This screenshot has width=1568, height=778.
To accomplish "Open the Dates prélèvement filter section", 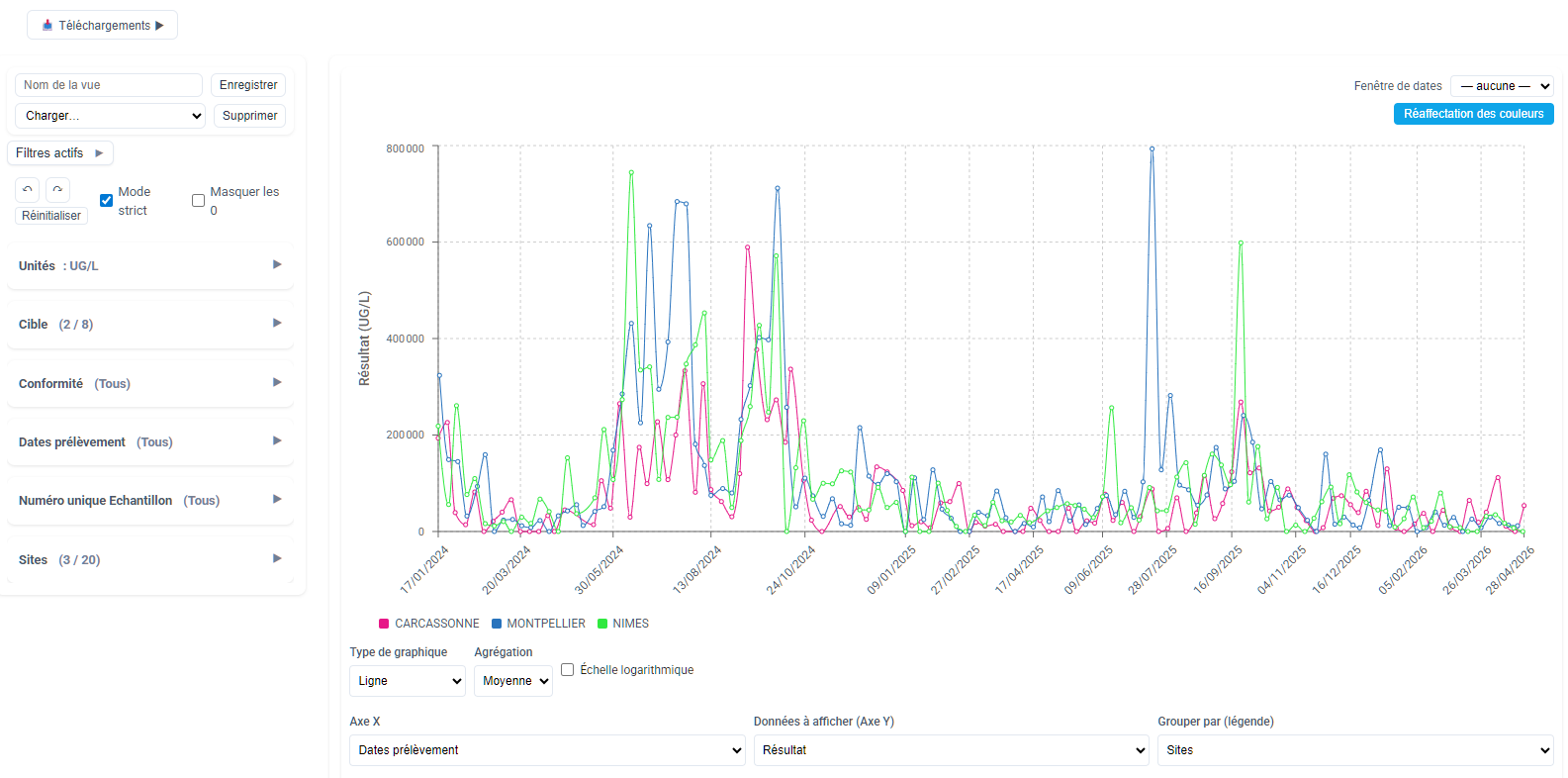I will click(x=150, y=441).
